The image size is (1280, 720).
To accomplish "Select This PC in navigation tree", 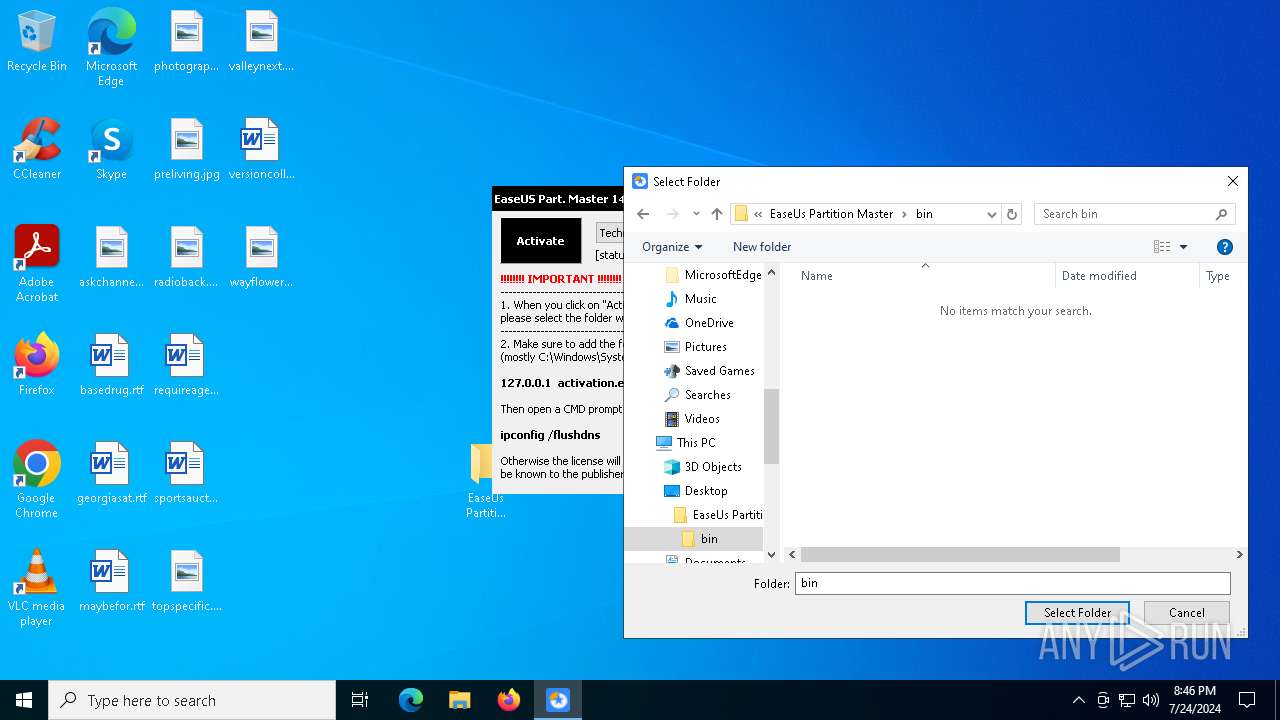I will click(686, 443).
